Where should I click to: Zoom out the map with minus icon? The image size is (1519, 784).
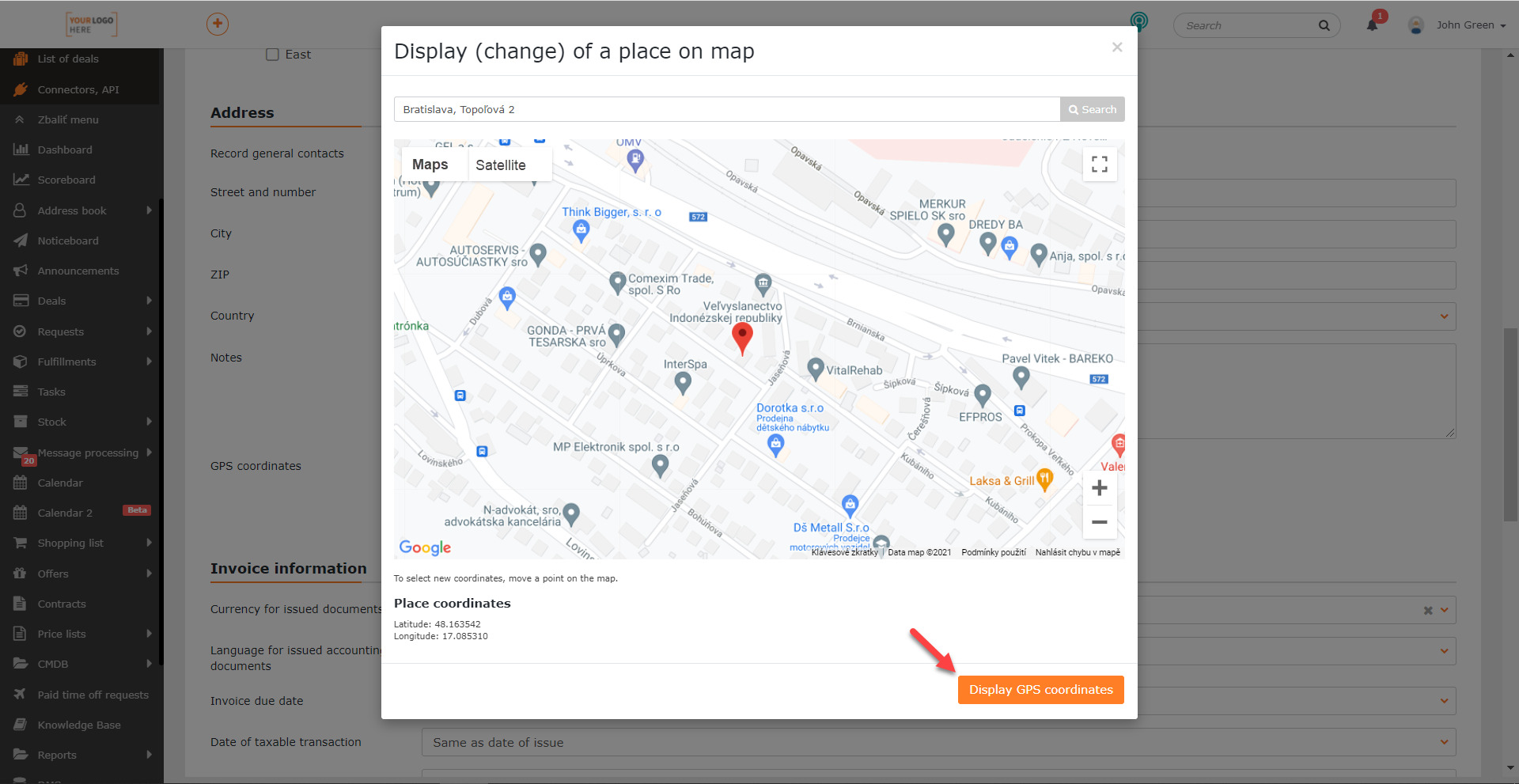[1100, 522]
